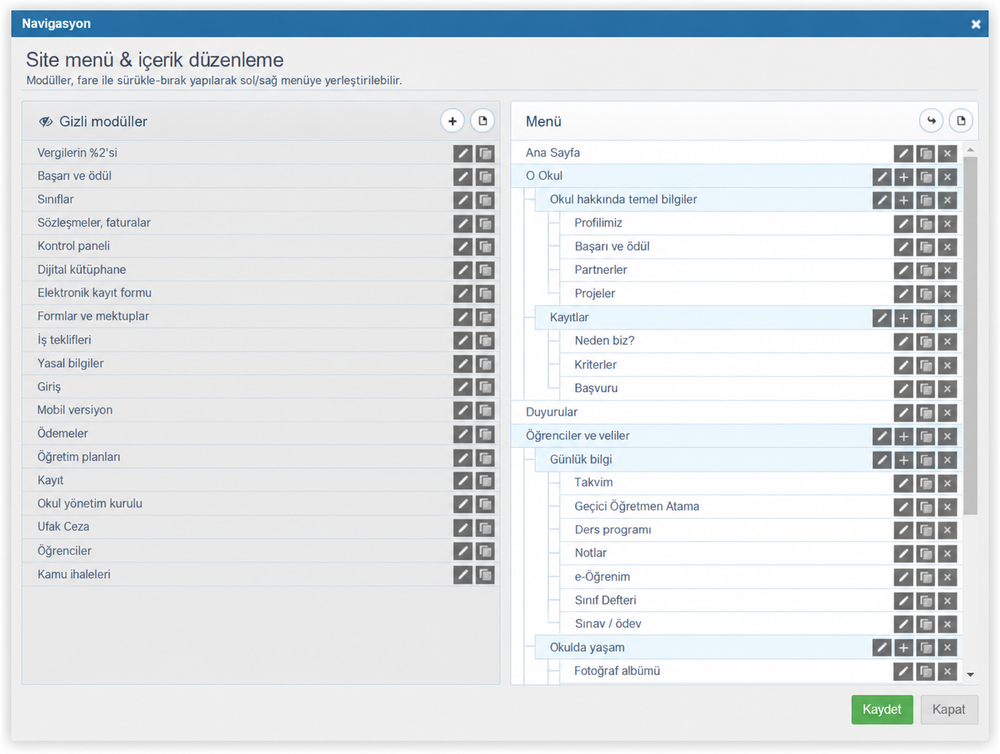
Task: Edit the Duyurular menu entry
Action: [903, 413]
